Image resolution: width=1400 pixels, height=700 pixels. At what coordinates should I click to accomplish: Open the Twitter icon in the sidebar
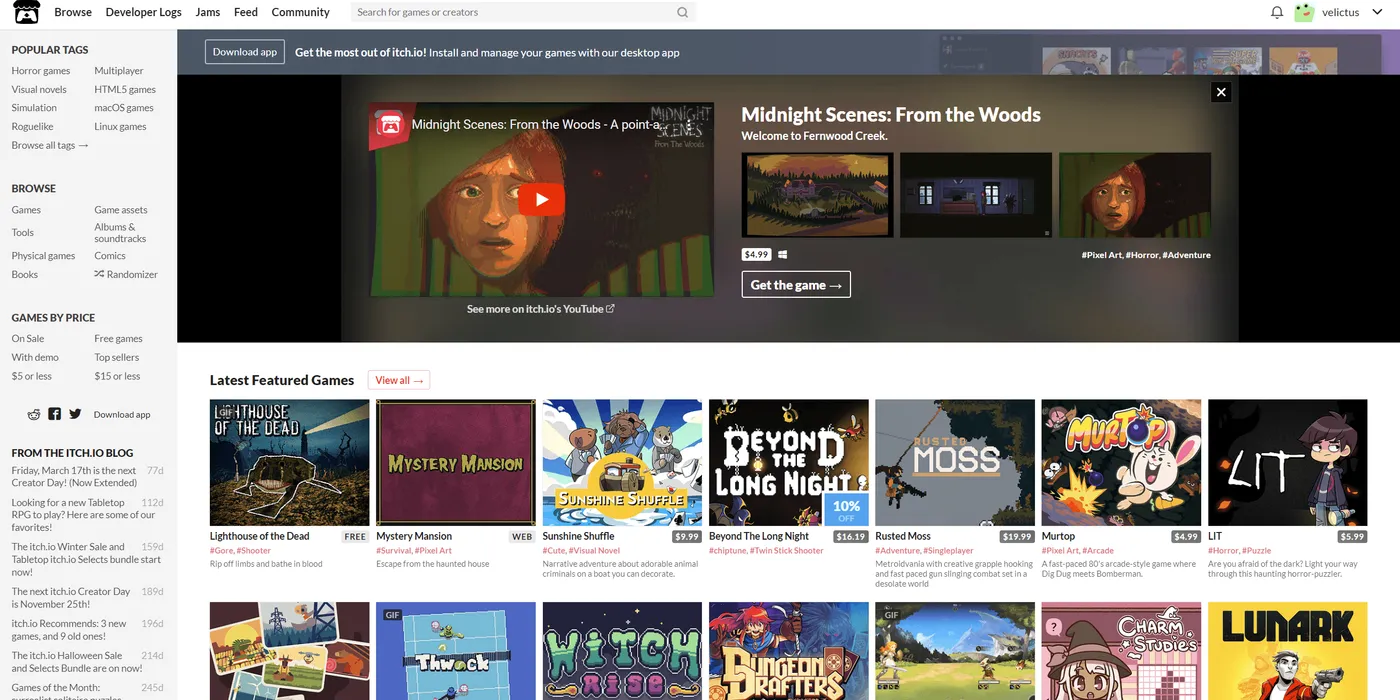click(x=75, y=414)
